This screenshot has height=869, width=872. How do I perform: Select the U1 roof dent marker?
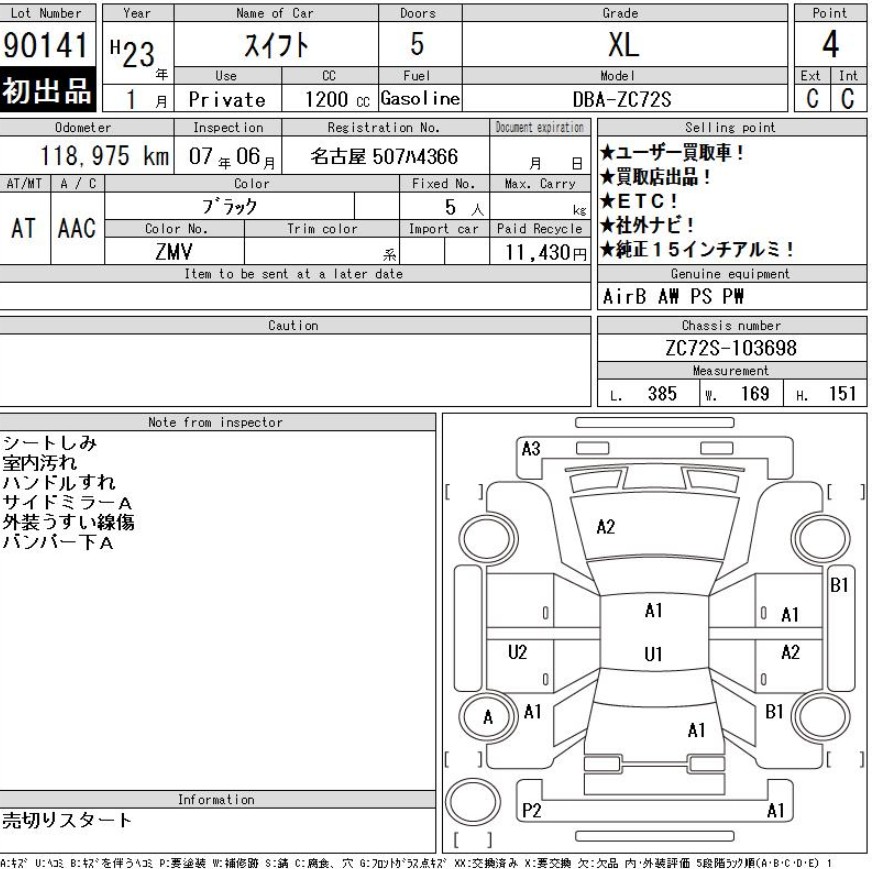pos(653,655)
